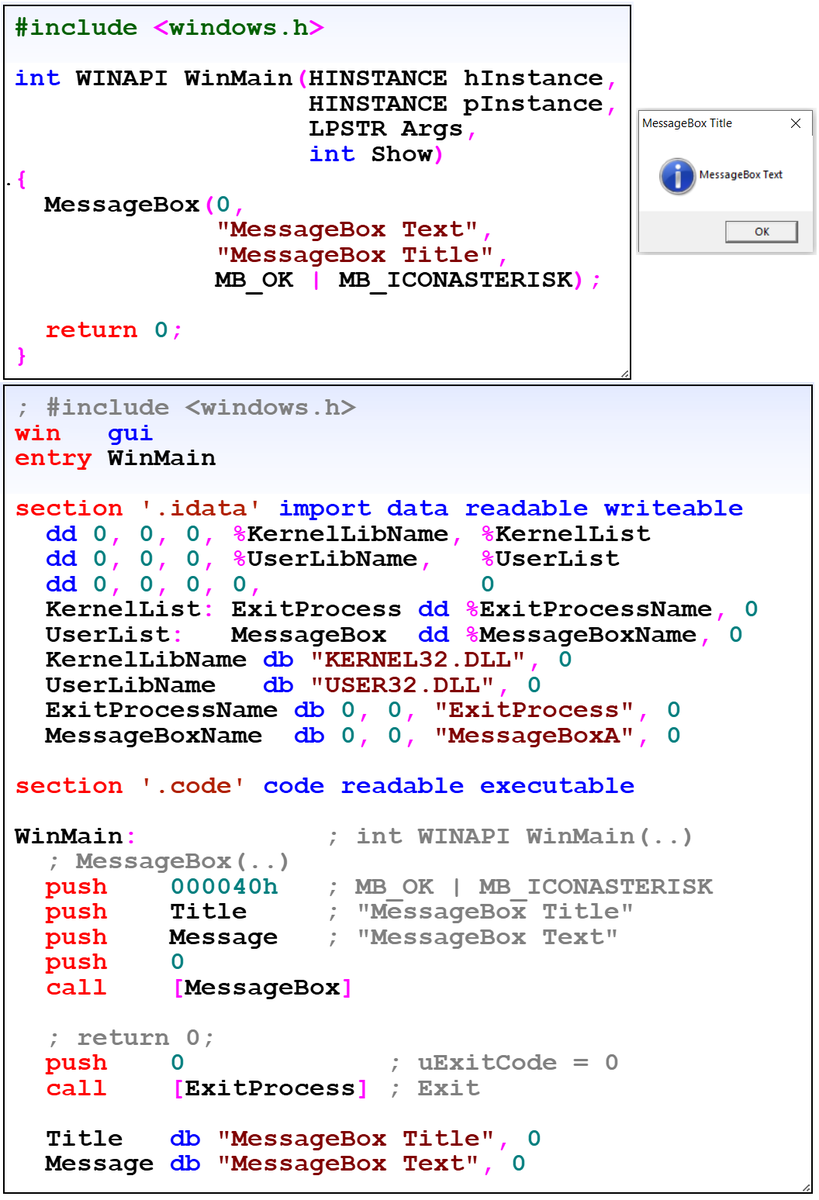Screen dimensions: 819x1200
Task: Click the "MB_OK | MB_ICONASTERISK);" line in C code
Action: tap(408, 281)
